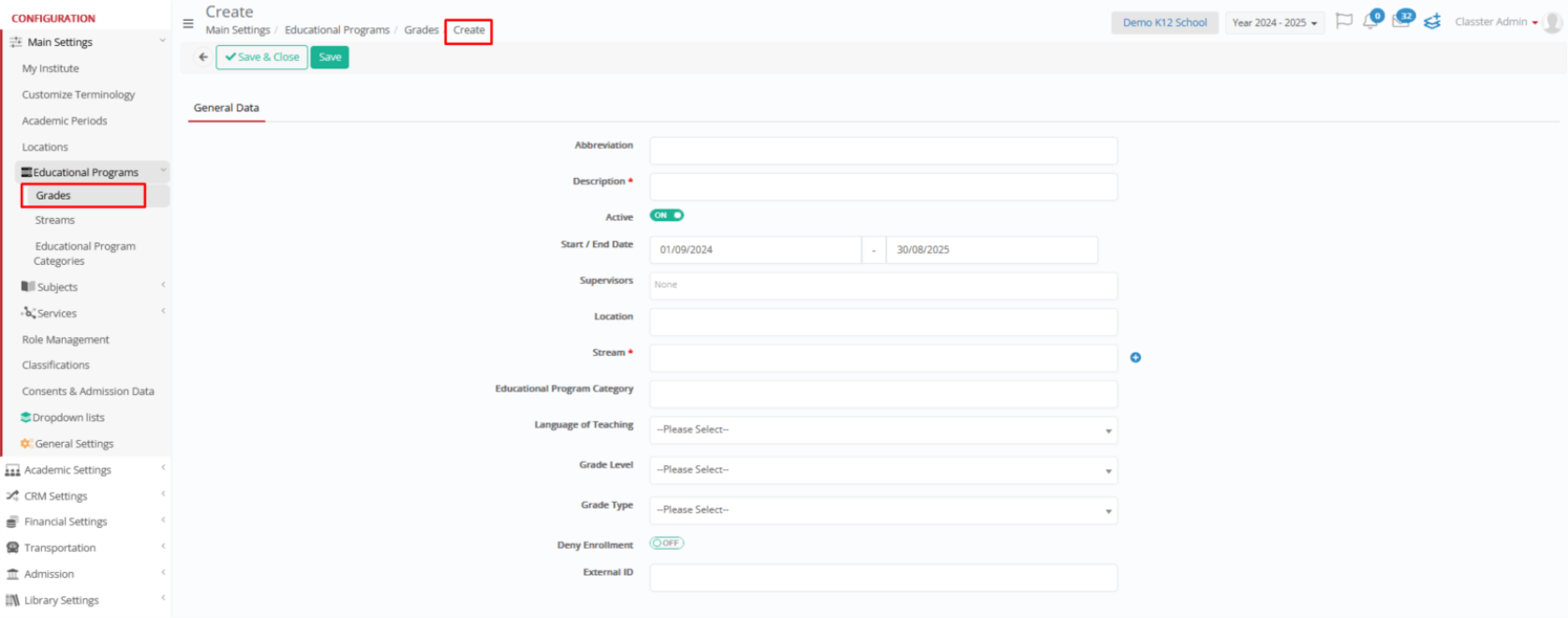Viewport: 1568px width, 618px height.
Task: Click the Transportation bus icon
Action: point(13,548)
